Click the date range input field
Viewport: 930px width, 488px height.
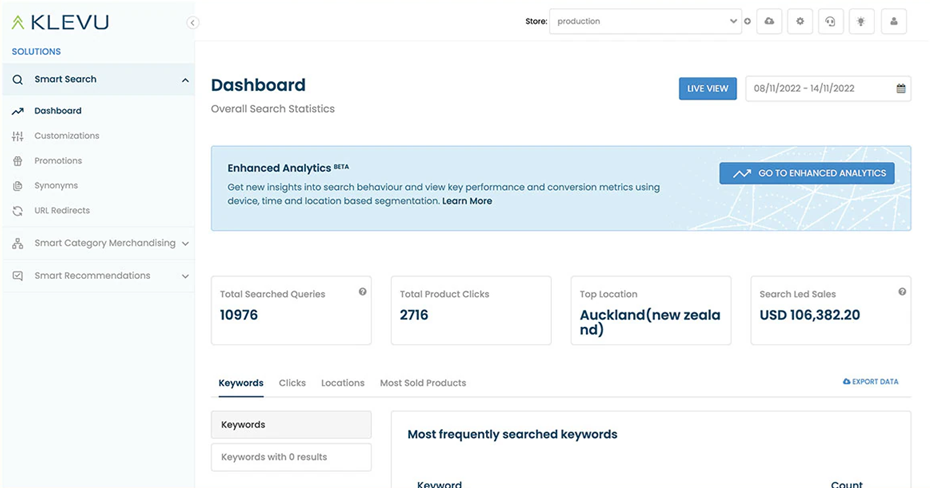[x=828, y=88]
